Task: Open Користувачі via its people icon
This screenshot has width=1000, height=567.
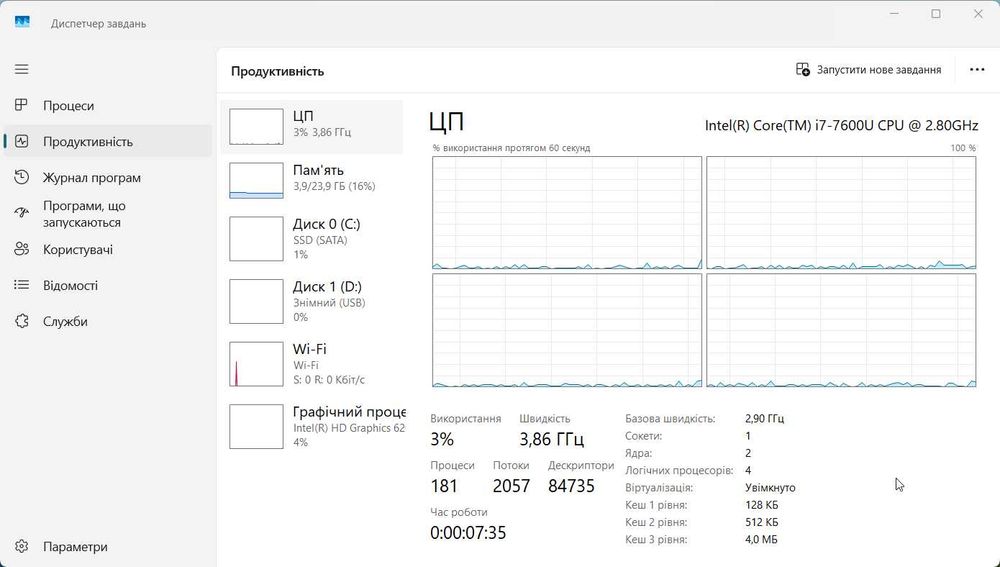Action: tap(22, 249)
